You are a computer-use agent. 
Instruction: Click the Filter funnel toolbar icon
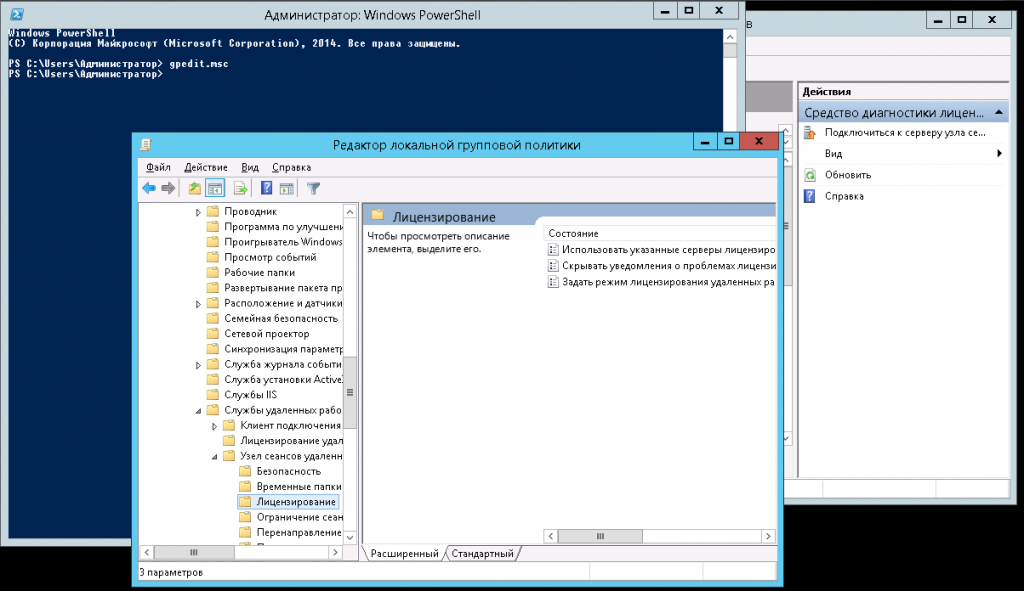313,188
